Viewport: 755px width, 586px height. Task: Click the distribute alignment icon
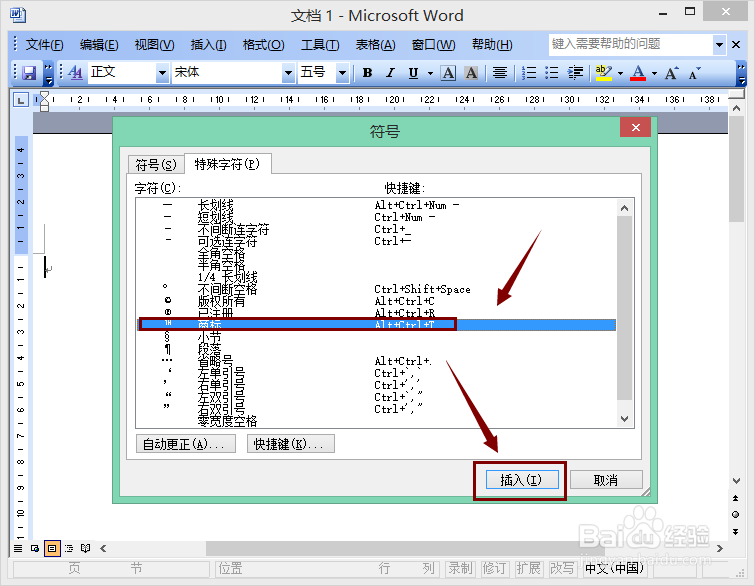point(500,73)
